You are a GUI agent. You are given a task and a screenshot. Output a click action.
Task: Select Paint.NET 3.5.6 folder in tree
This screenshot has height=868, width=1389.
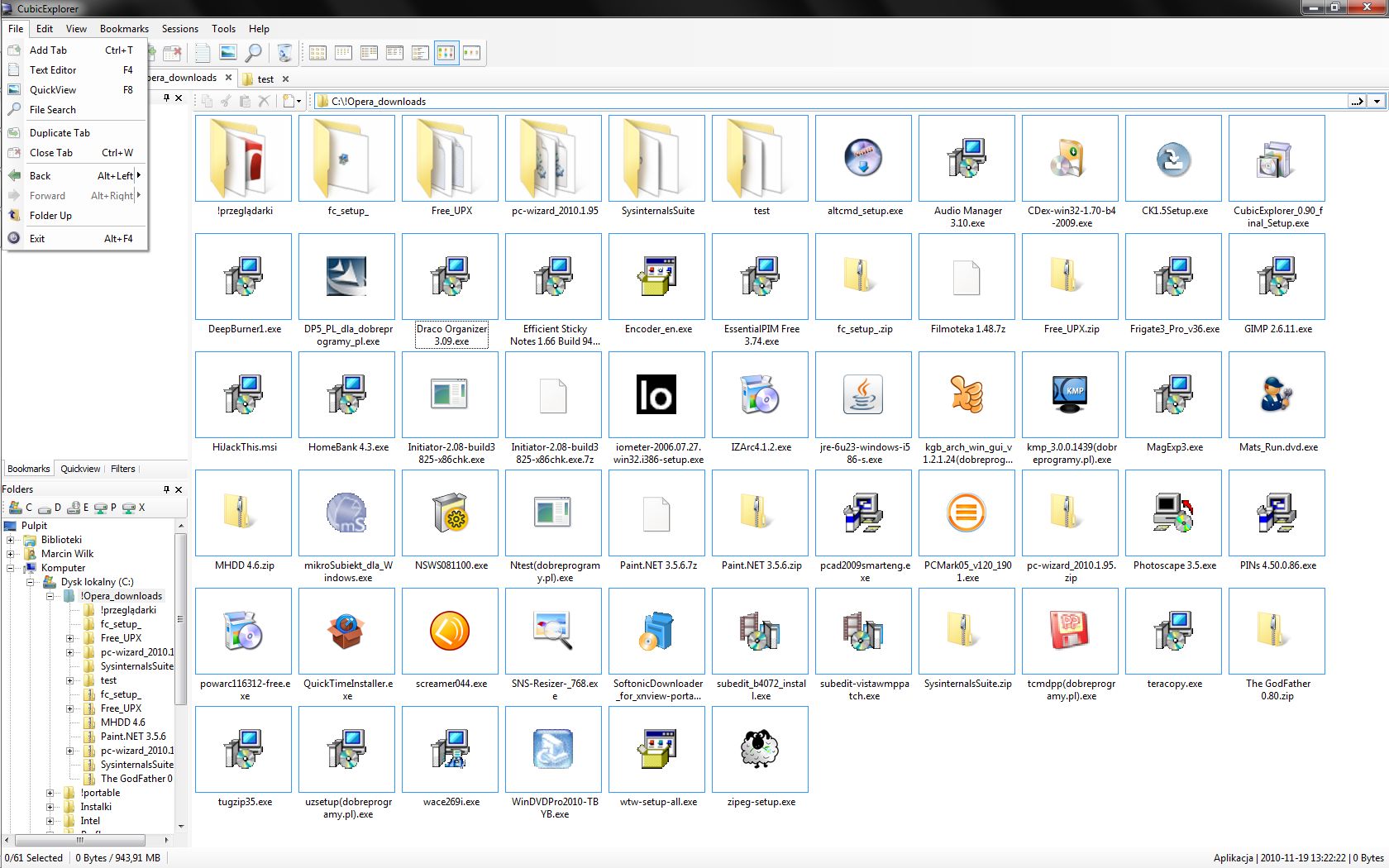pos(133,737)
